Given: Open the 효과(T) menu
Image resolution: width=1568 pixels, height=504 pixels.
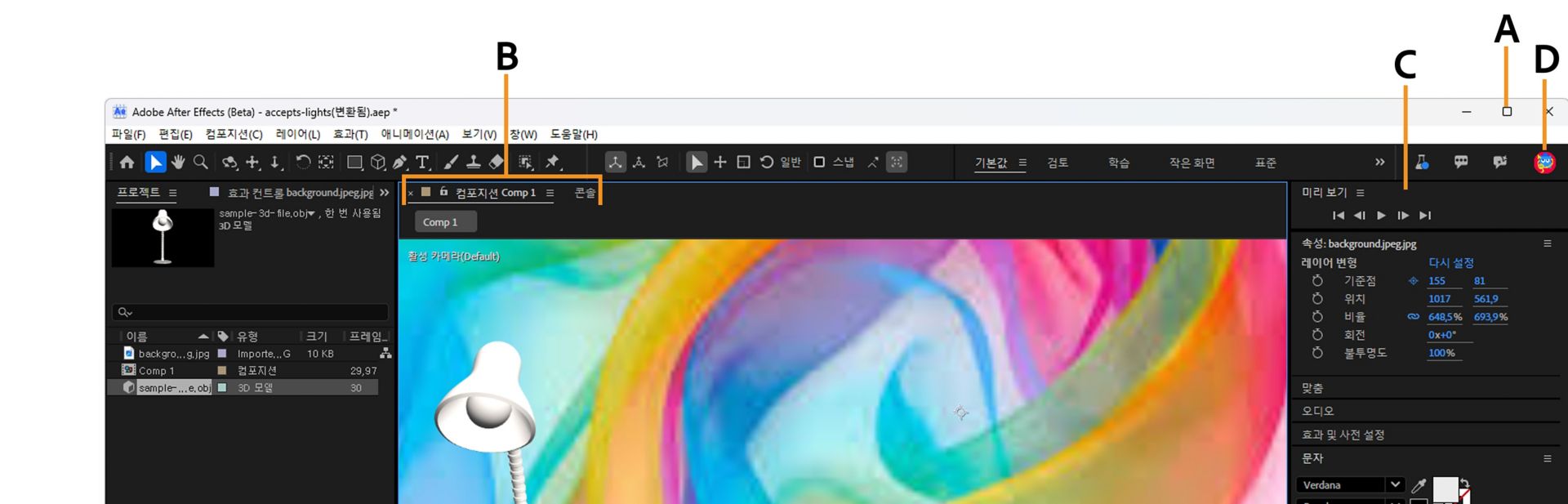Looking at the screenshot, I should 350,134.
